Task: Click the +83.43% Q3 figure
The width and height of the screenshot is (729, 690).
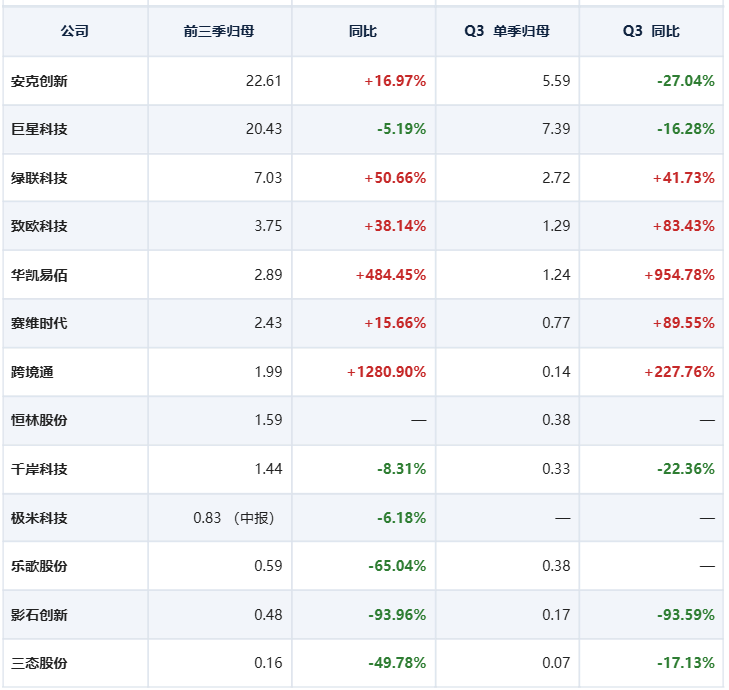Action: pos(684,226)
